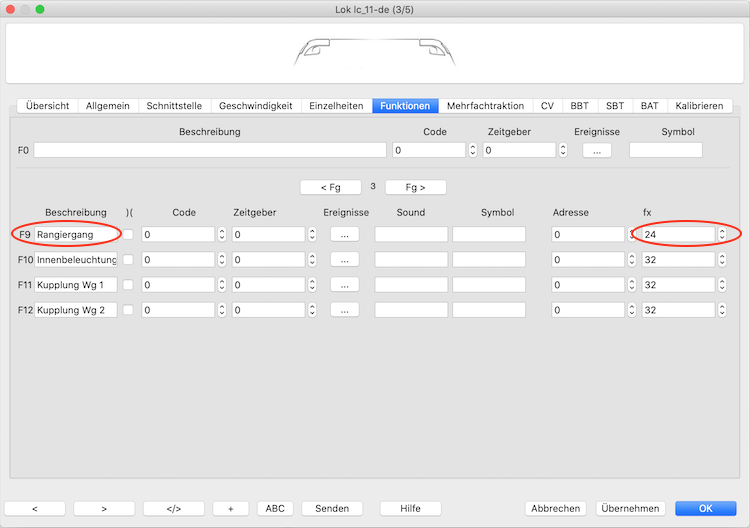
Task: Click the F12 Kupplung Wg 2 description field
Action: pyautogui.click(x=76, y=310)
